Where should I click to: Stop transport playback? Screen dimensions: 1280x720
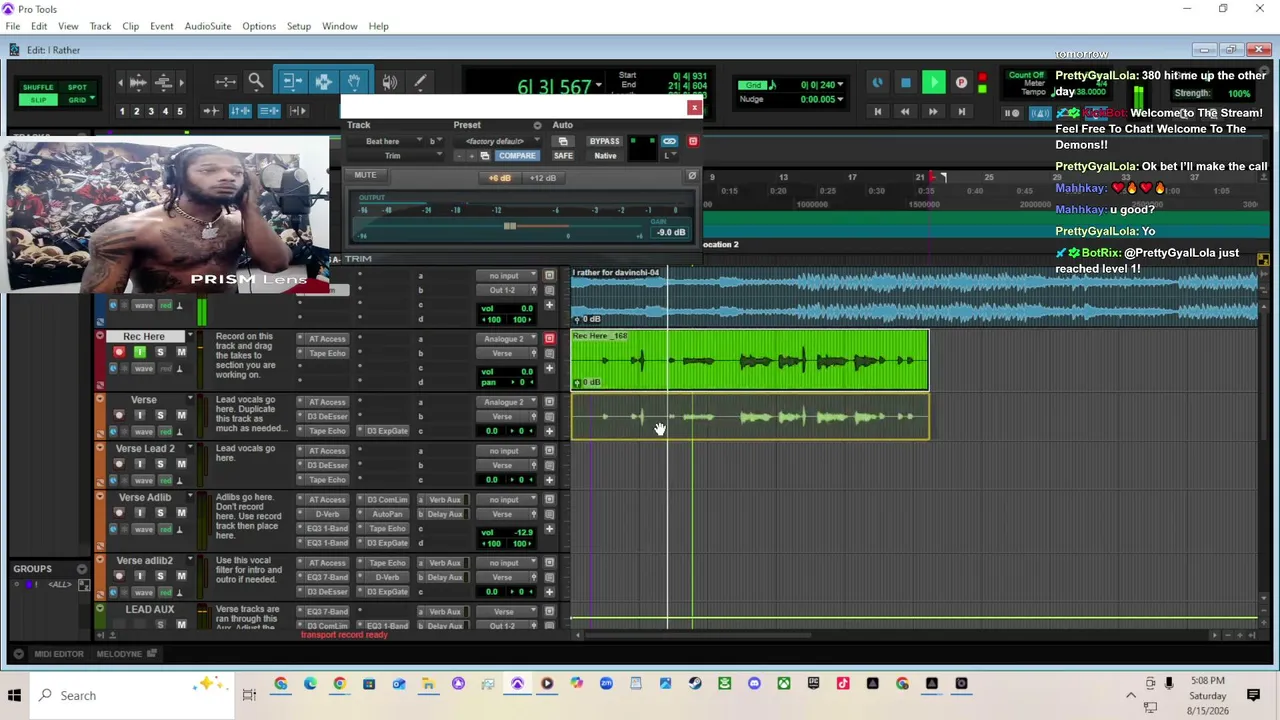(x=905, y=83)
